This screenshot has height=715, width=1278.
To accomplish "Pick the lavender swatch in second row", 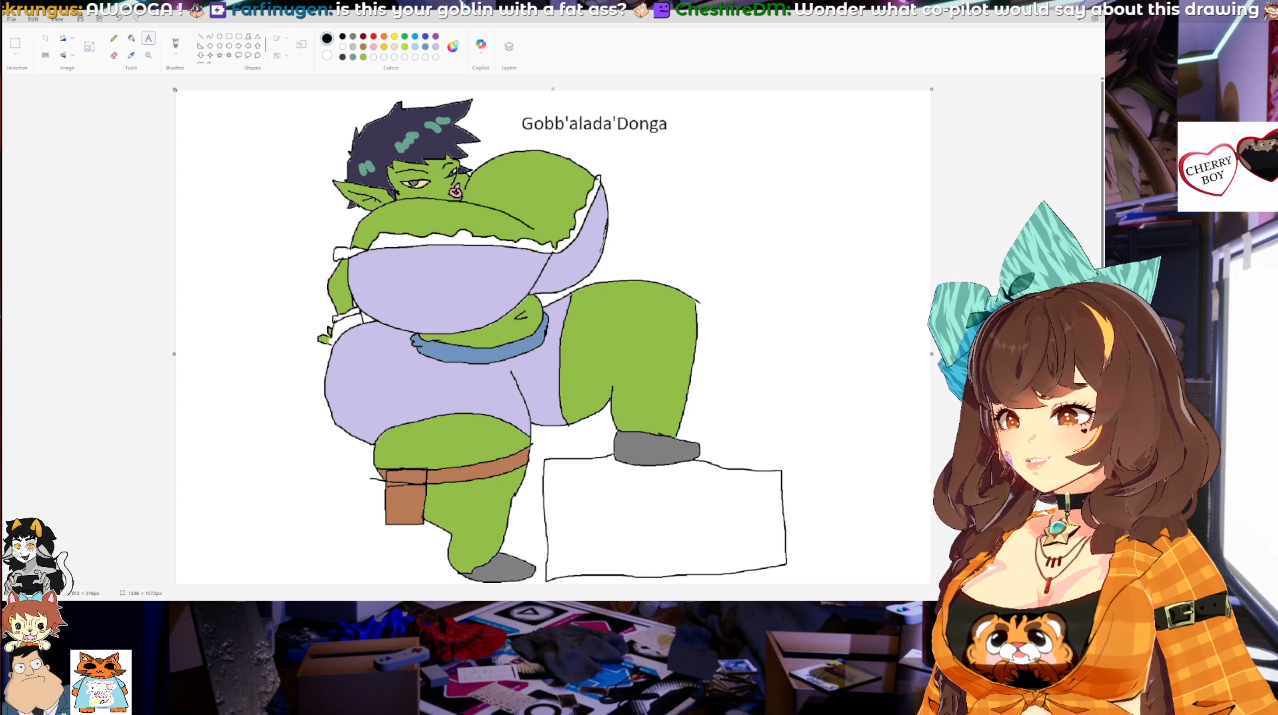I will tap(436, 46).
